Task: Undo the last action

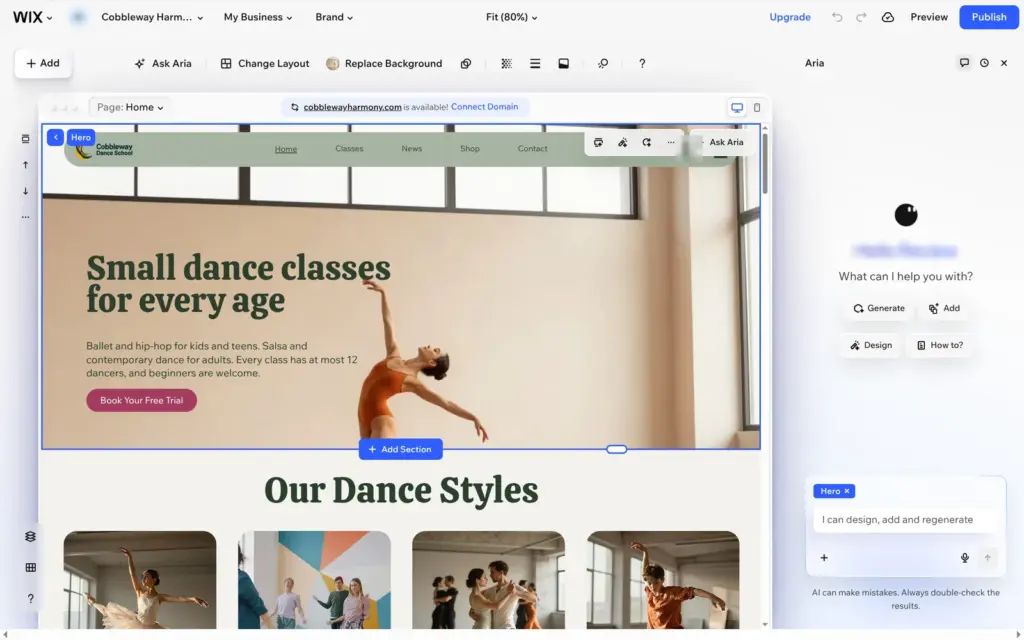Action: (837, 17)
